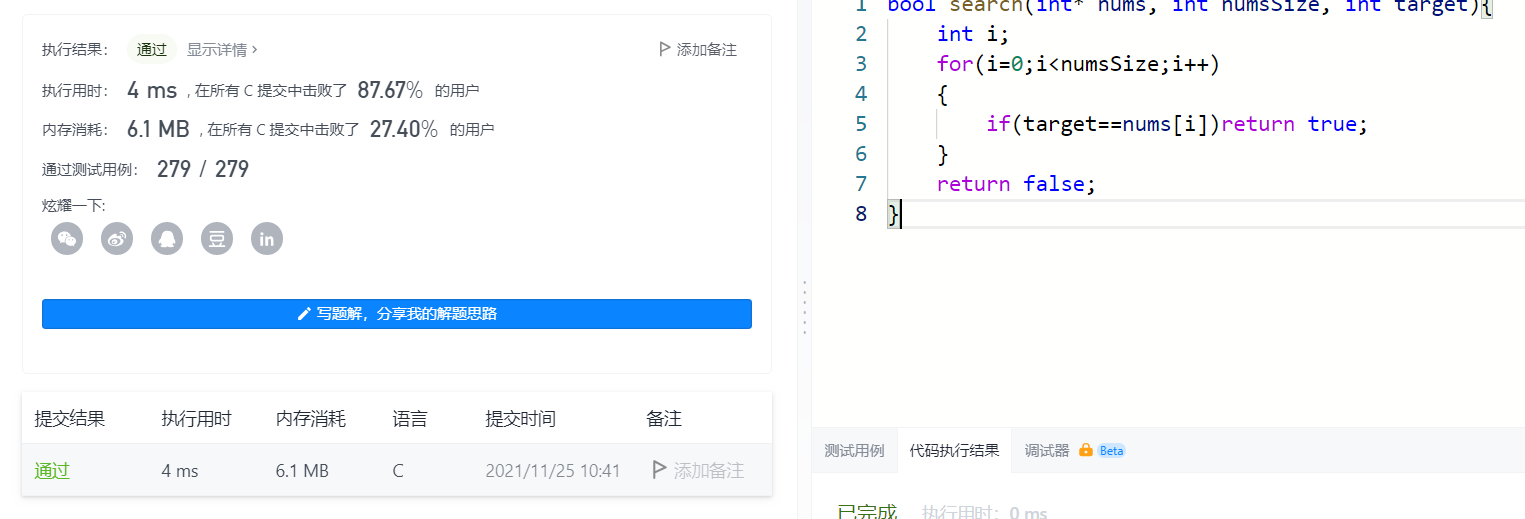1525x519 pixels.
Task: Share result via Douban icon
Action: coord(217,238)
